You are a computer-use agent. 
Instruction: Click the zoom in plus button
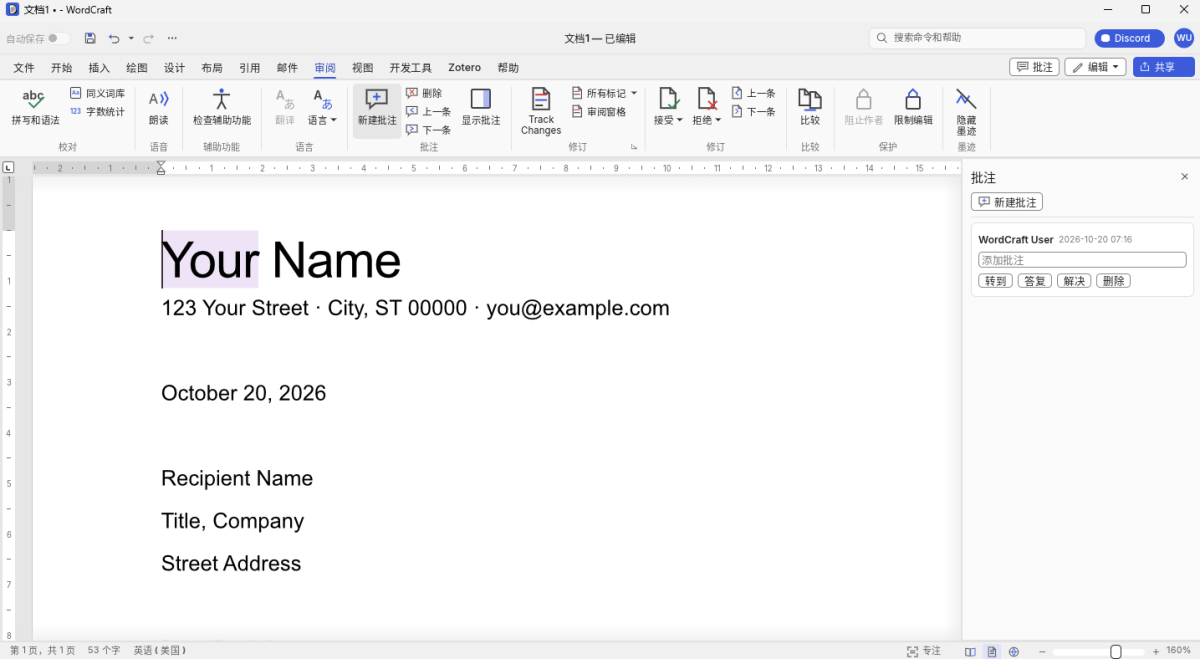(x=1156, y=651)
